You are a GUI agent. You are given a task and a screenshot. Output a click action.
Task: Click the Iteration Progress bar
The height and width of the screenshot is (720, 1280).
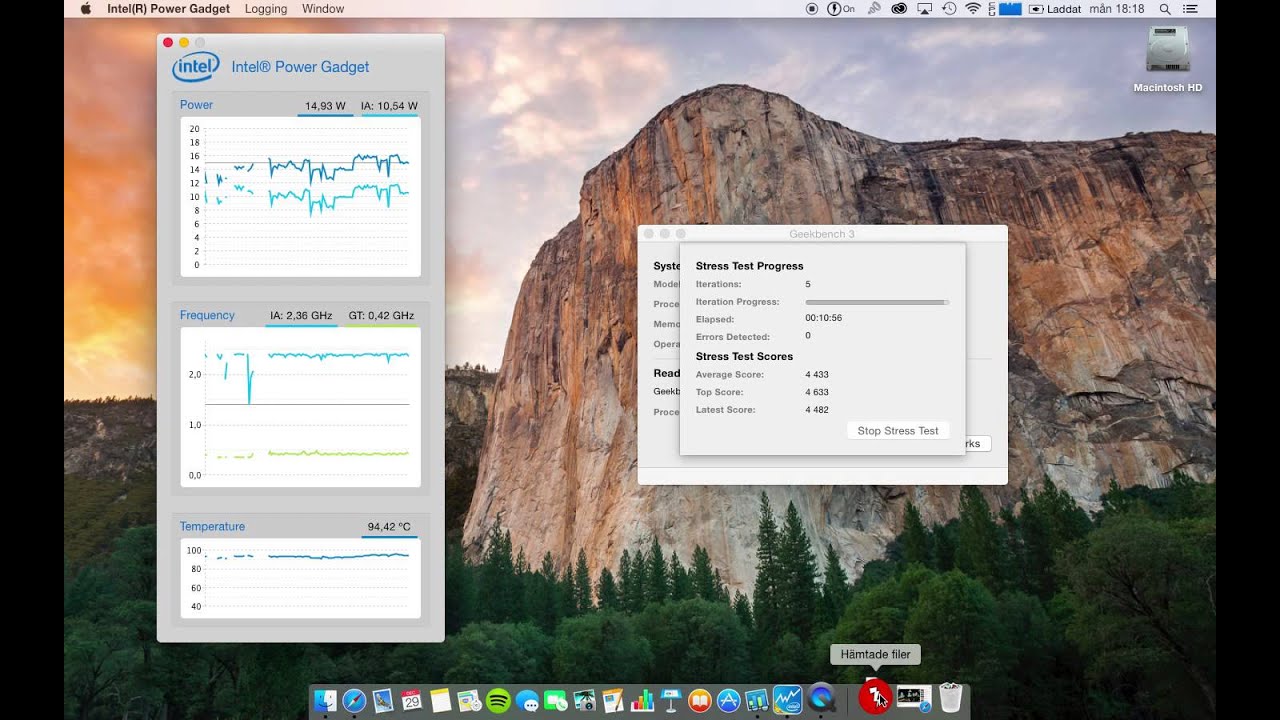pyautogui.click(x=877, y=302)
